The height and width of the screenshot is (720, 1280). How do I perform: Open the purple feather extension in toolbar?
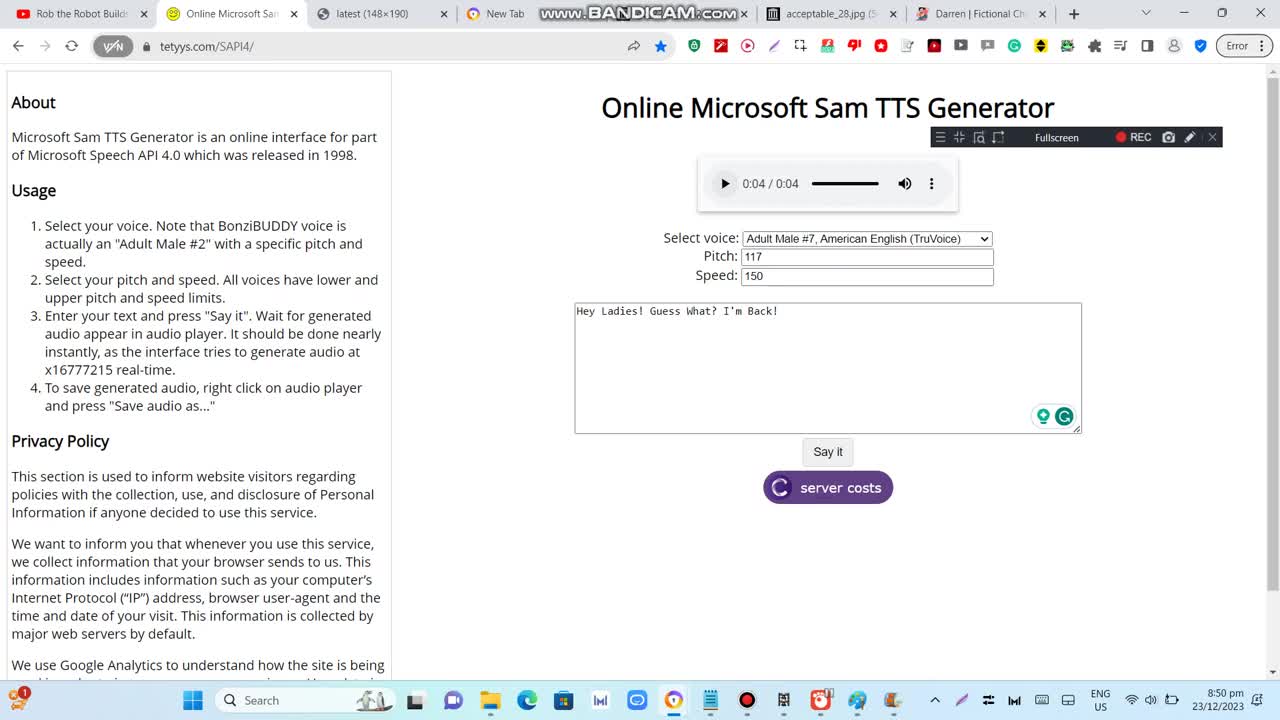[x=774, y=46]
